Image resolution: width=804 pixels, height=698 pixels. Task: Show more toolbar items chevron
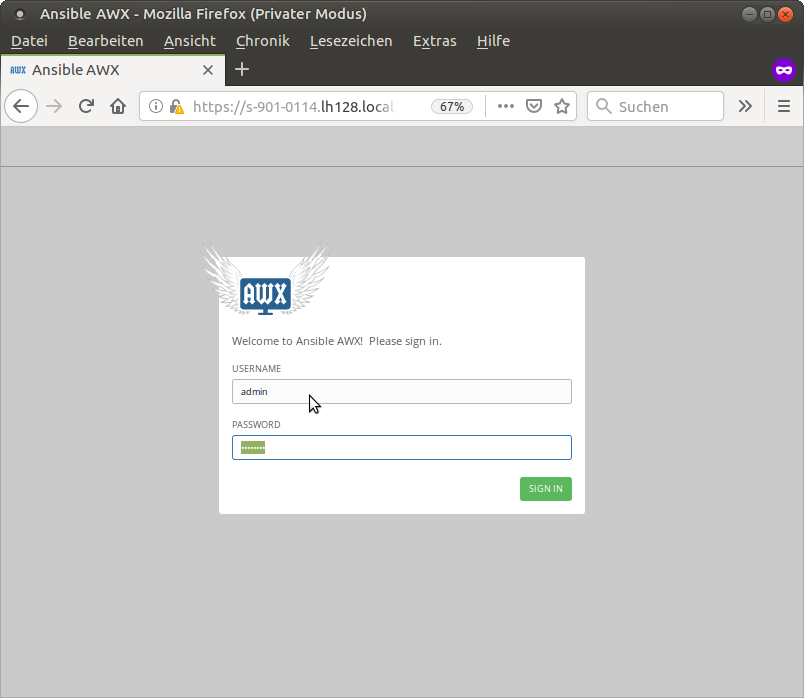click(745, 106)
